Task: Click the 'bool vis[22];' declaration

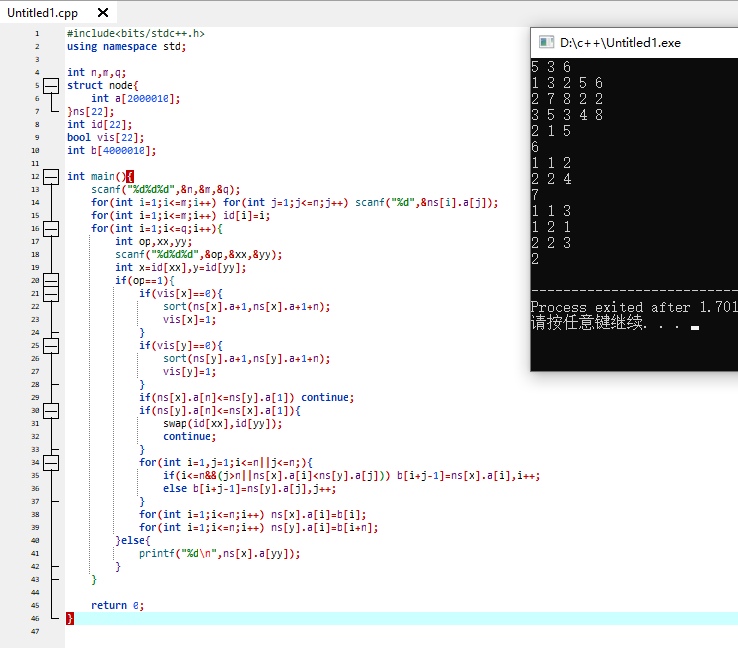Action: [x=105, y=137]
